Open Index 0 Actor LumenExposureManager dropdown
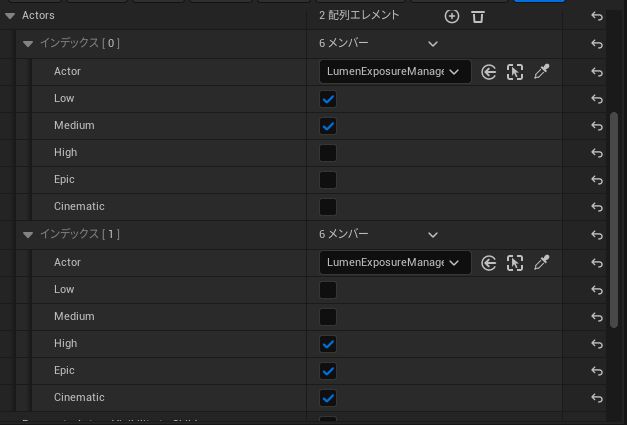The height and width of the screenshot is (425, 627). pos(394,72)
